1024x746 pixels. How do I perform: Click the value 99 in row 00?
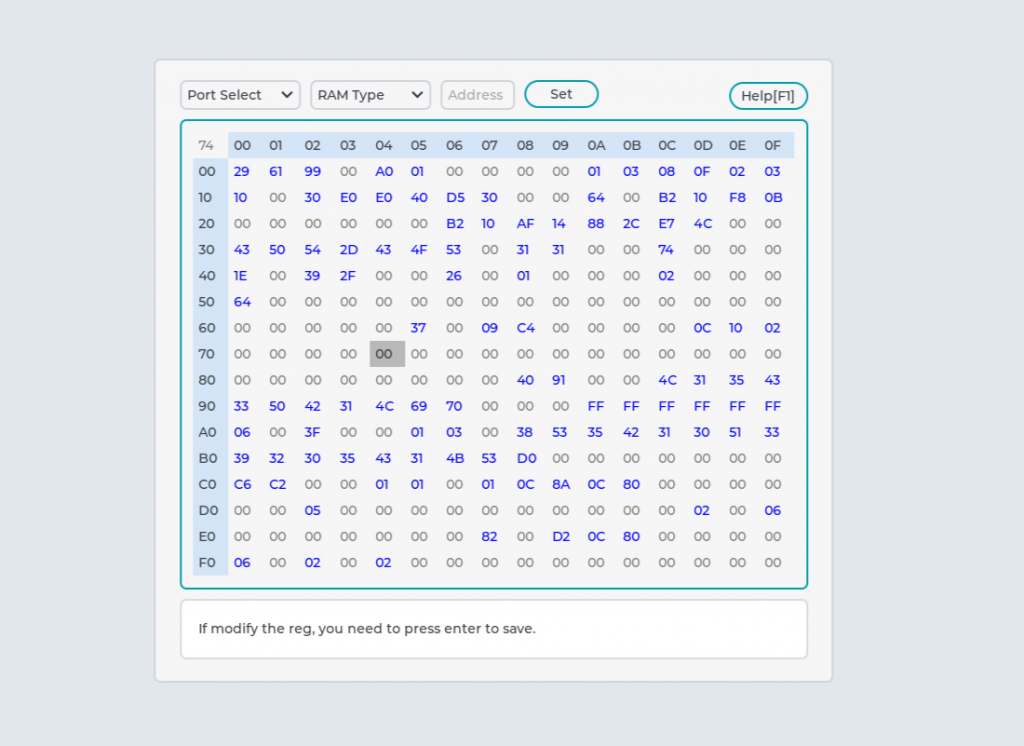coord(313,172)
